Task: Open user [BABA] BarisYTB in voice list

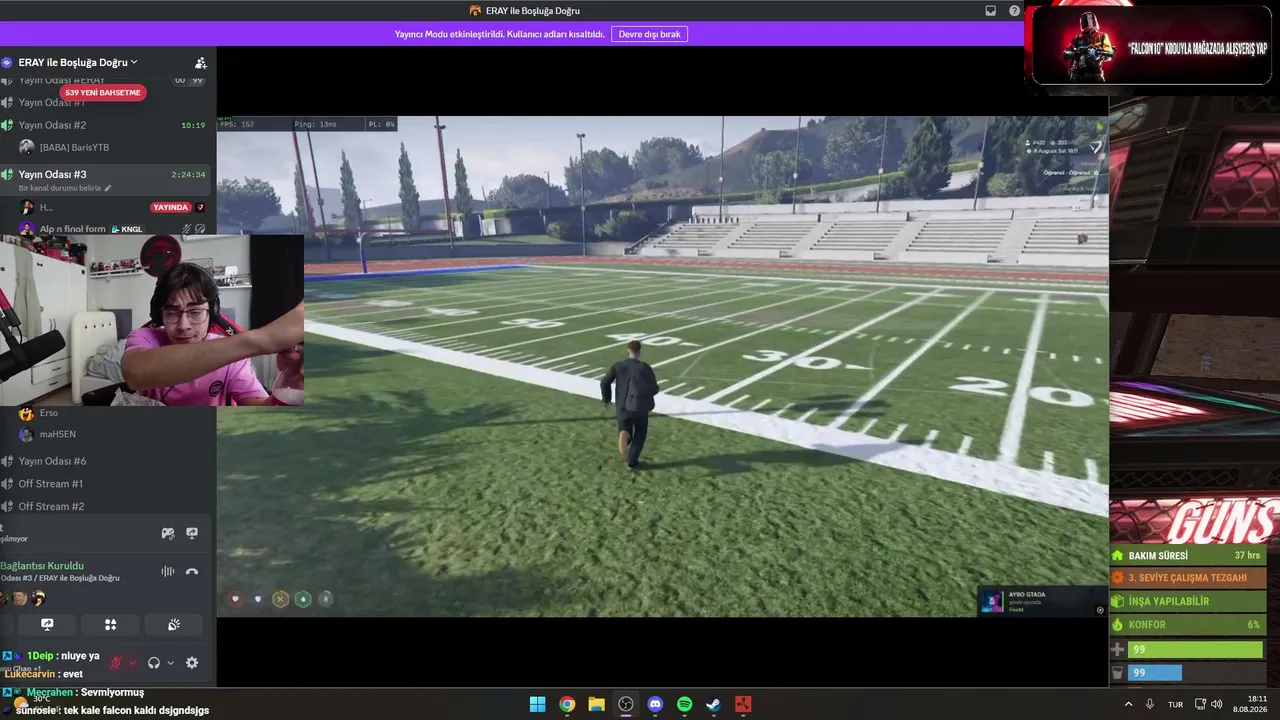Action: tap(65, 147)
